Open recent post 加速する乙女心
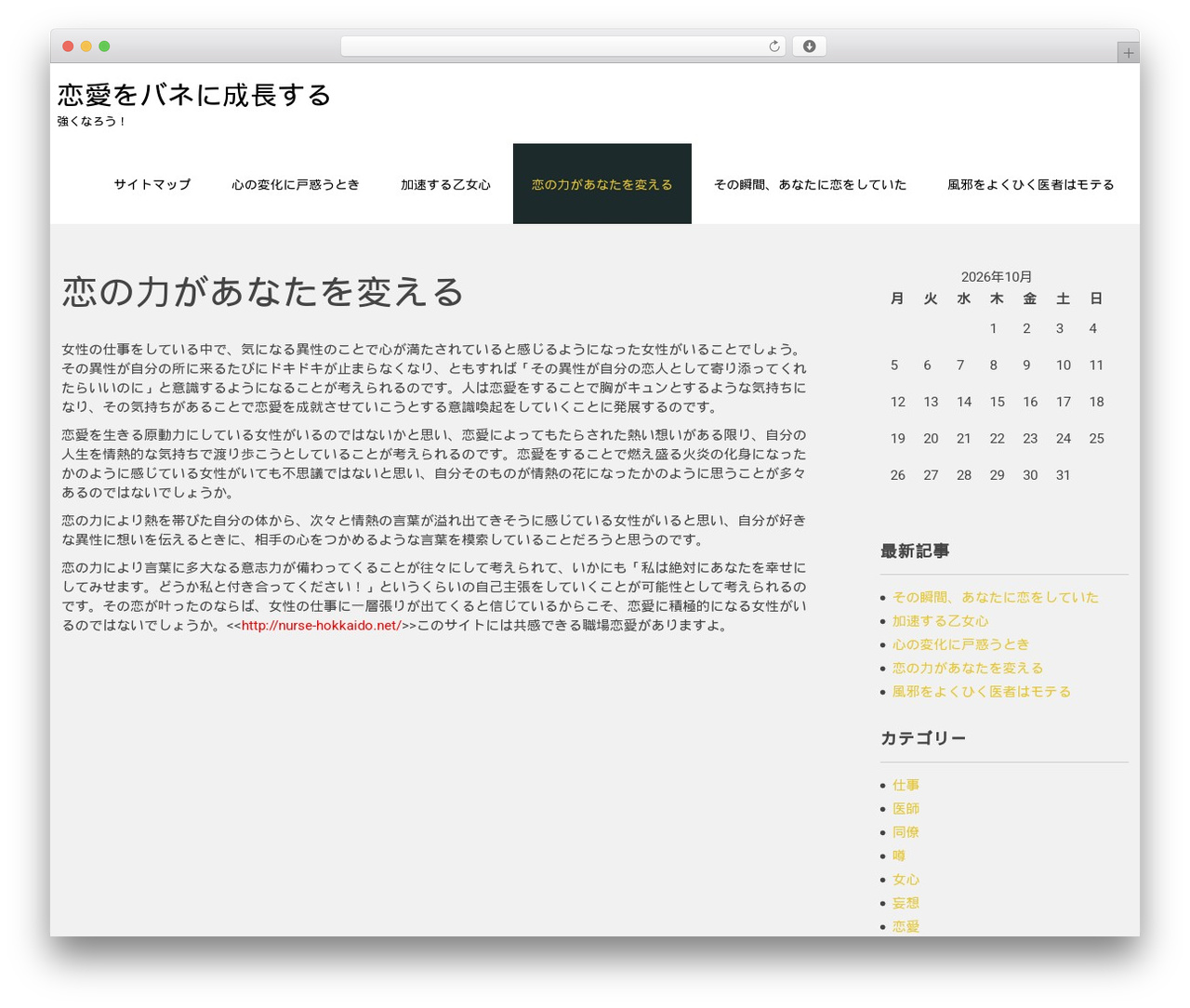The width and height of the screenshot is (1190, 1008). click(x=941, y=620)
